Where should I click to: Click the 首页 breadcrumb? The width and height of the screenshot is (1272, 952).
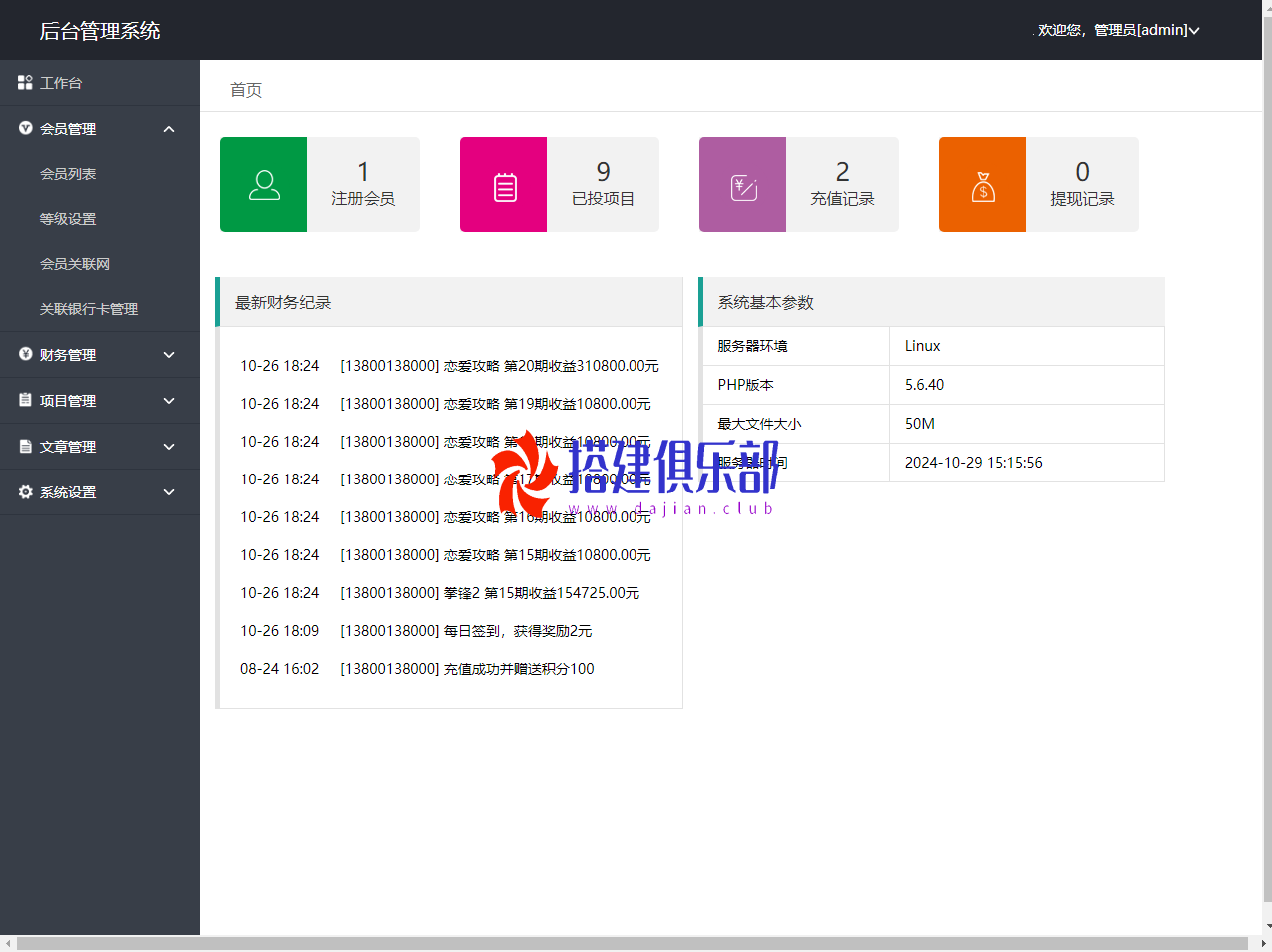(246, 90)
